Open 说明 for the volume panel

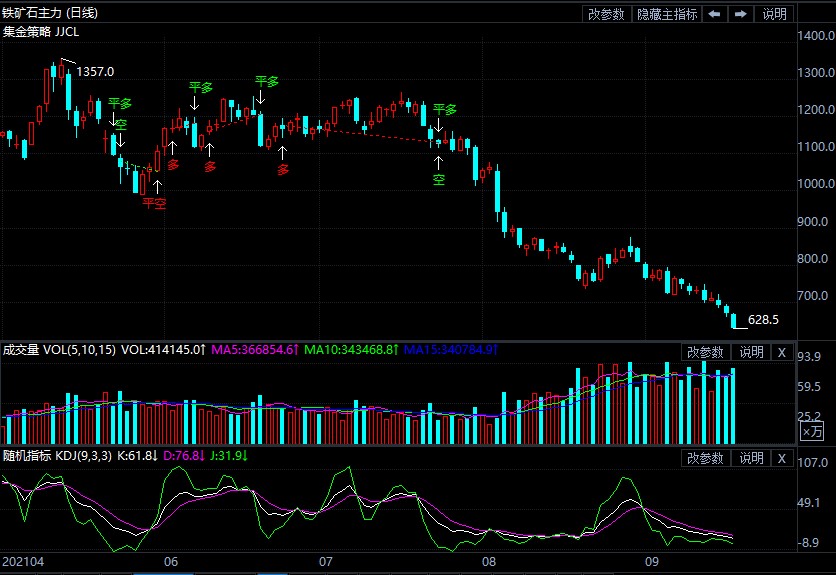pos(751,352)
